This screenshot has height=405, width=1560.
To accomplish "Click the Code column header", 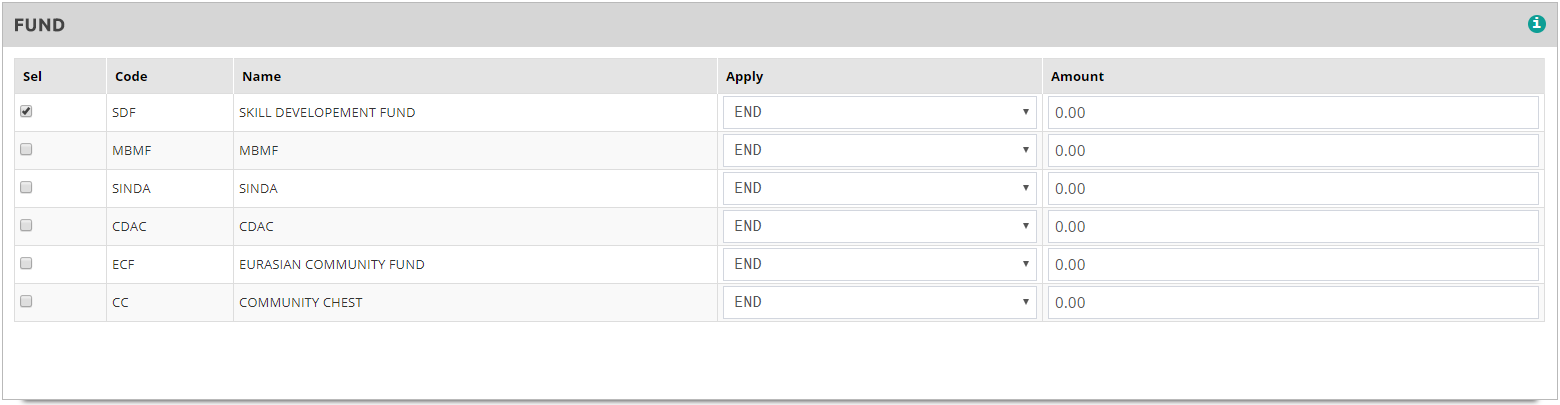I will 131,76.
